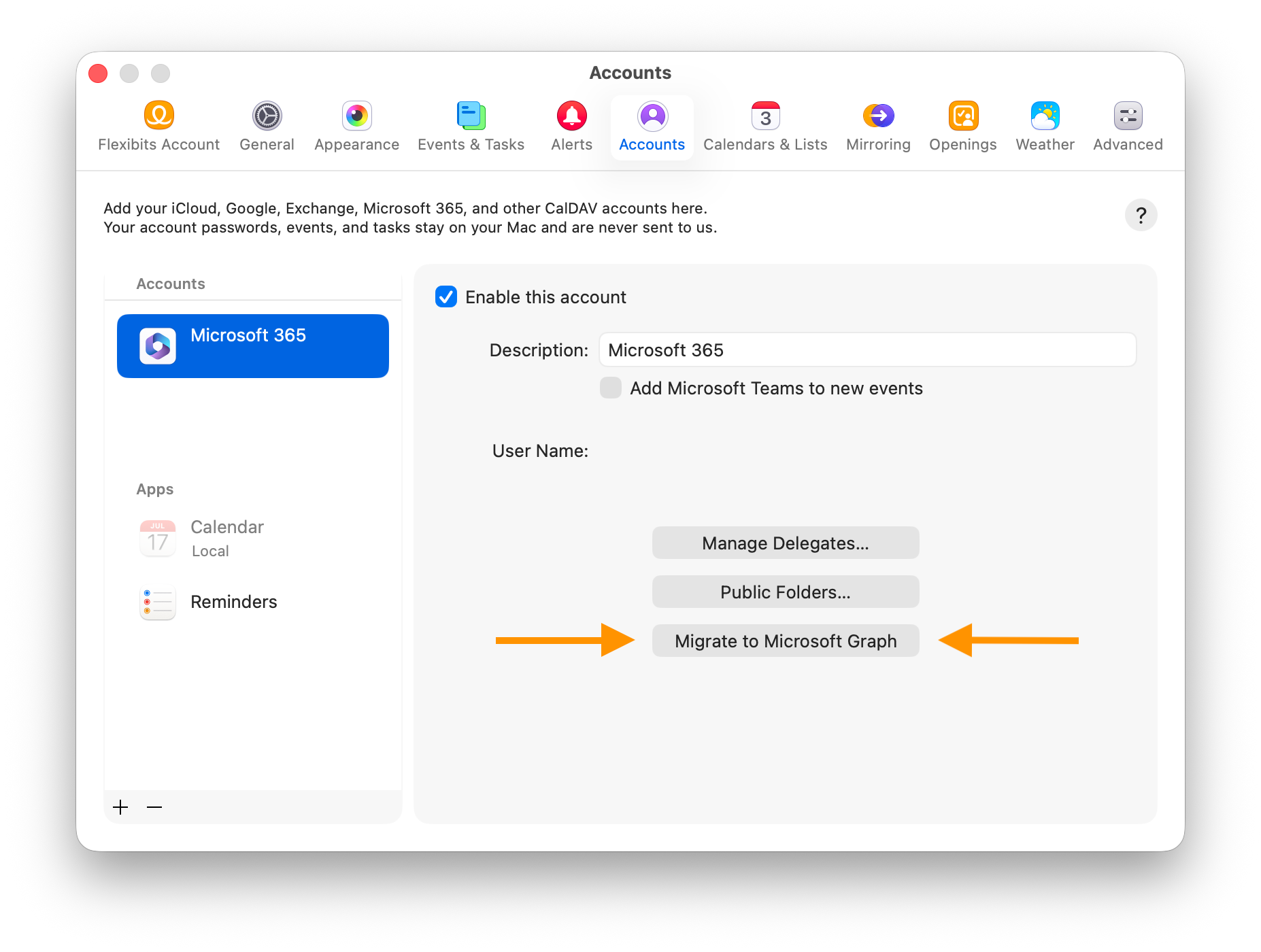
Task: Click the Apps sidebar section header
Action: (x=155, y=490)
